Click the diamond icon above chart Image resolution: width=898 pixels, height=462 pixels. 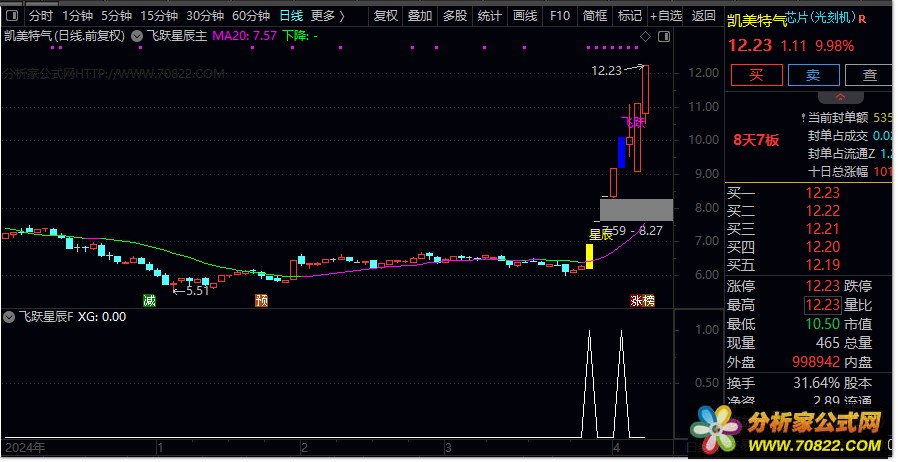(645, 37)
